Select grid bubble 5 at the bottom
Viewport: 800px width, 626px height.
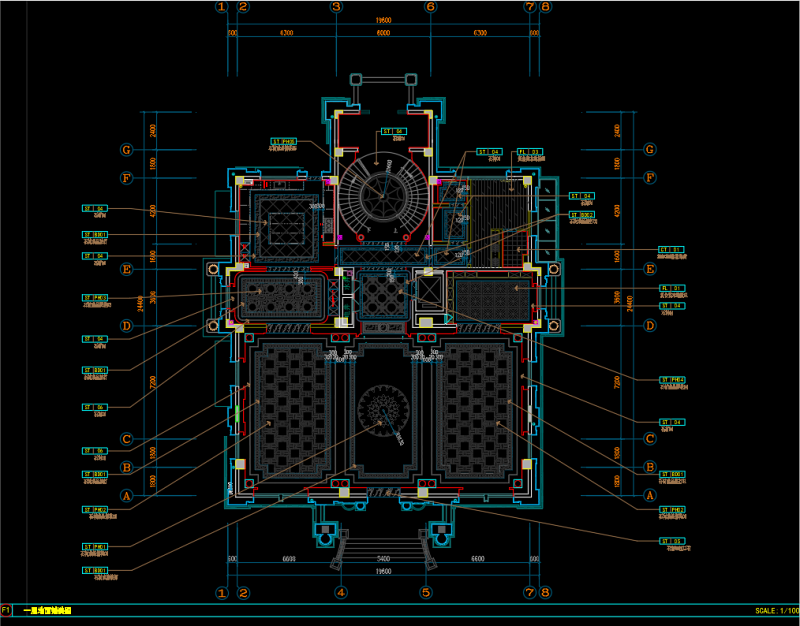(425, 592)
